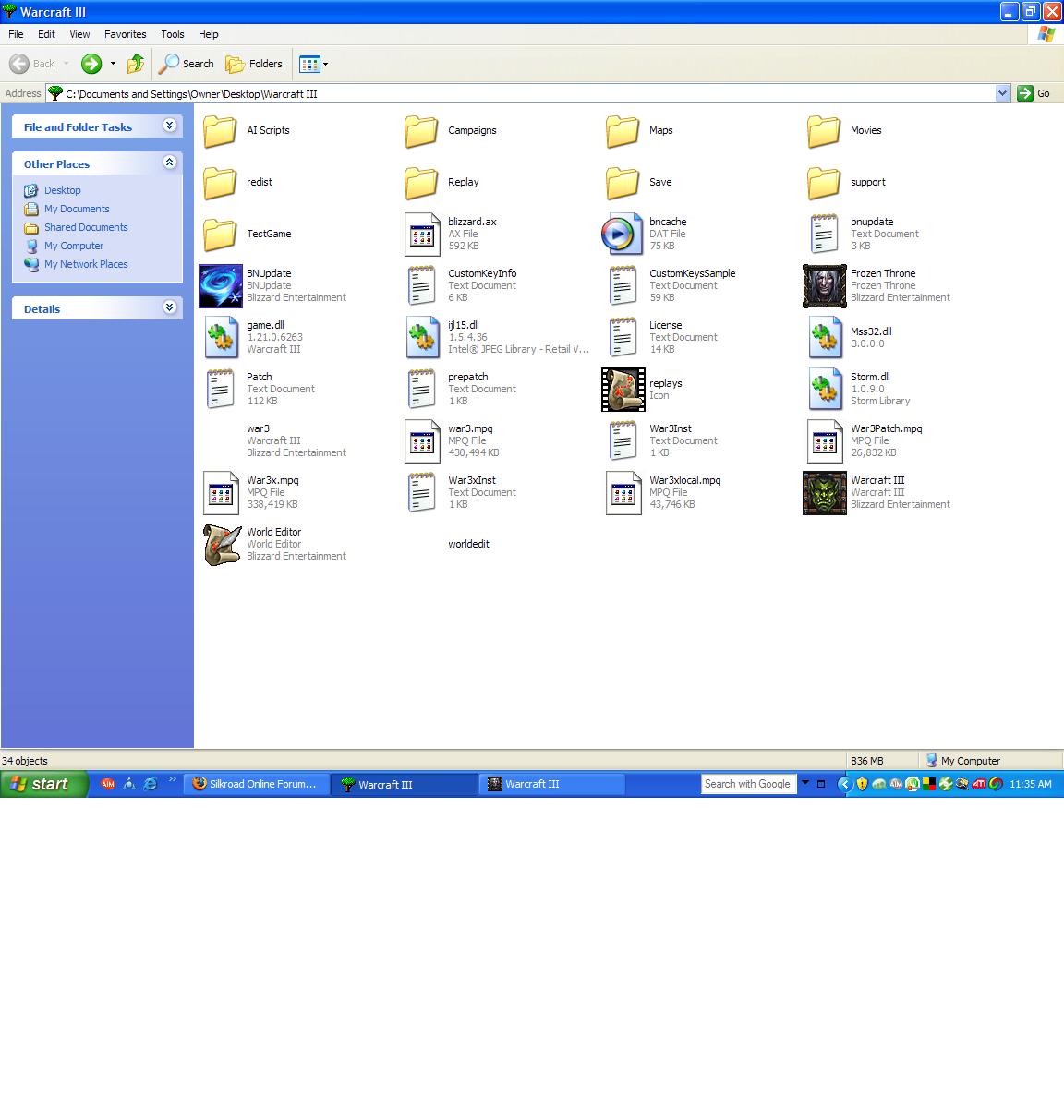
Task: Open the World Editor application icon
Action: (x=221, y=545)
